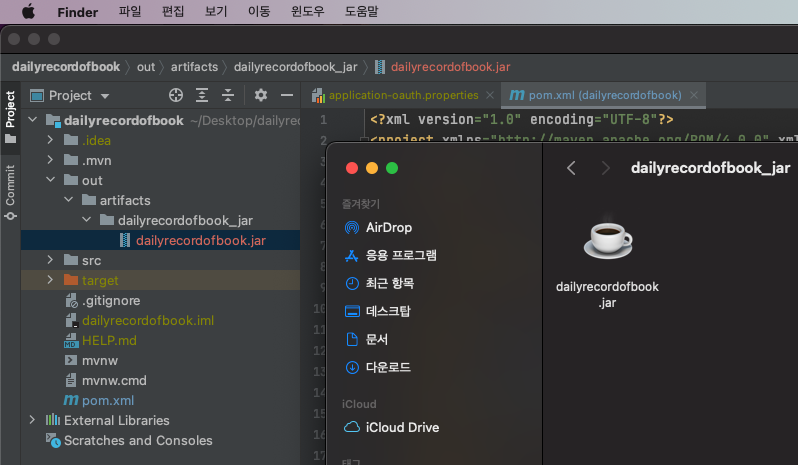The height and width of the screenshot is (465, 798).
Task: Click the Scratches and Consoles icon
Action: [53, 440]
